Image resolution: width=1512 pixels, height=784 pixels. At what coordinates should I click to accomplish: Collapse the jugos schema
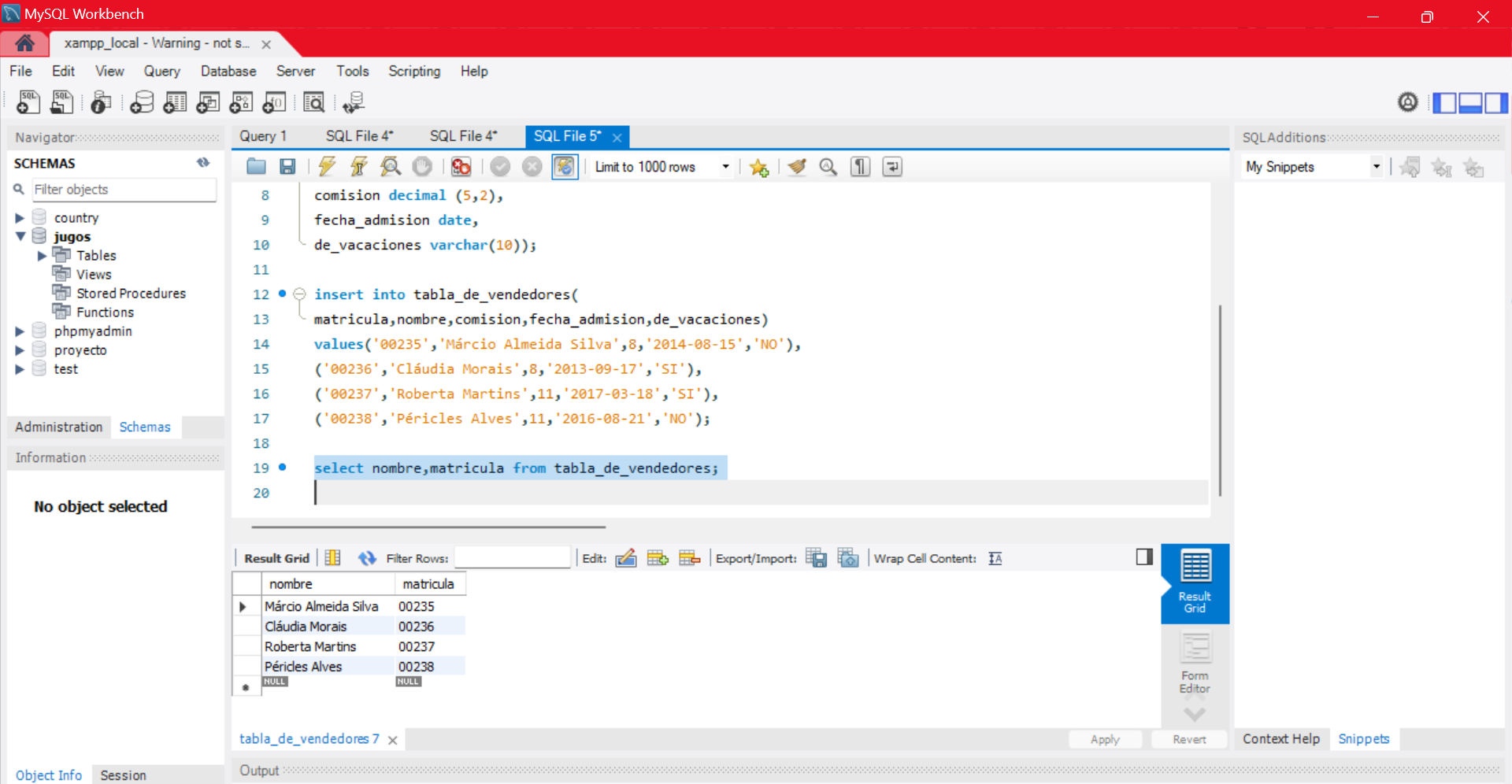[20, 236]
